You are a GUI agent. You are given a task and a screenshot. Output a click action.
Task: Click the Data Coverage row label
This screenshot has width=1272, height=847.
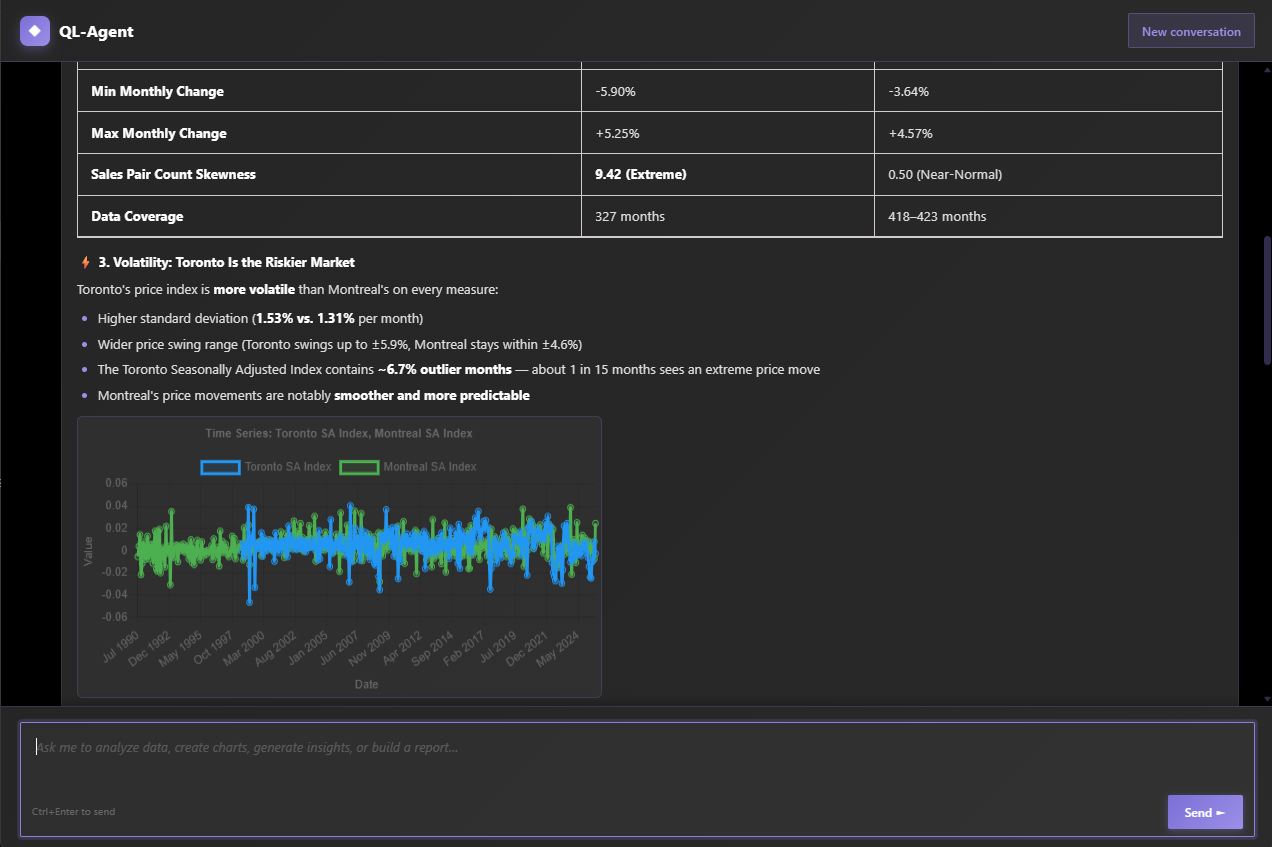coord(137,216)
